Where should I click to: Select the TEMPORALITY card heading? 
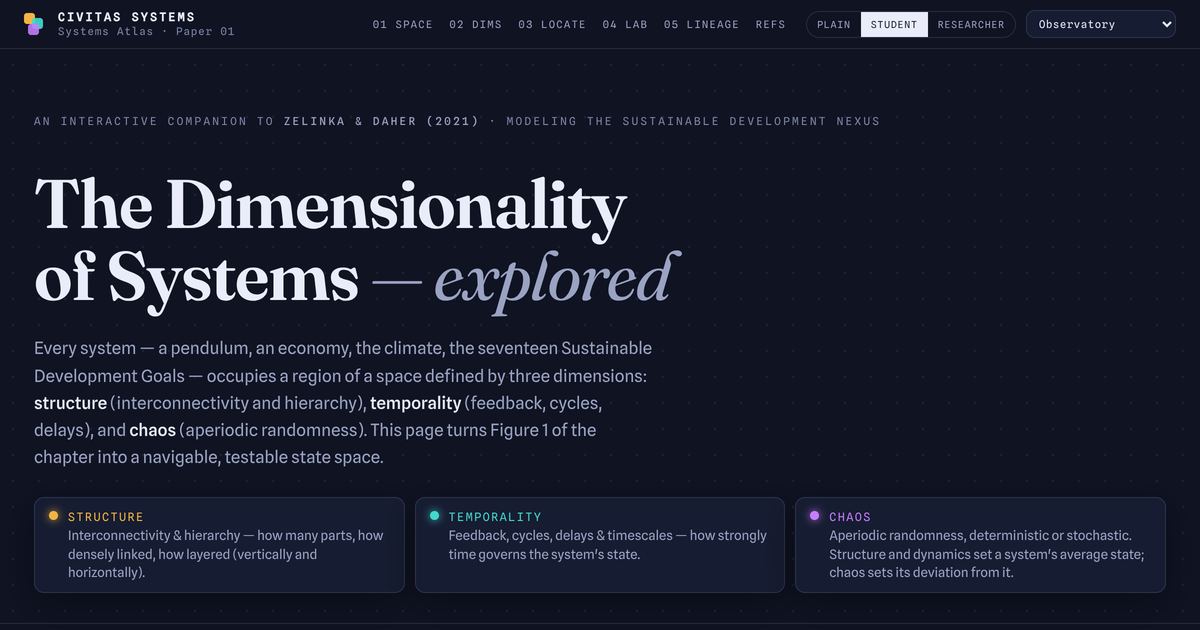[495, 517]
